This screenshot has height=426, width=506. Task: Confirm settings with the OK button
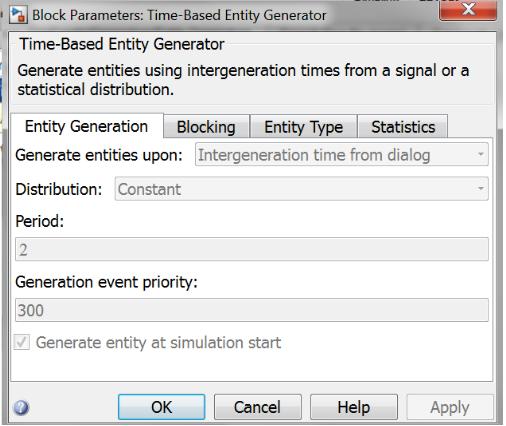point(162,407)
